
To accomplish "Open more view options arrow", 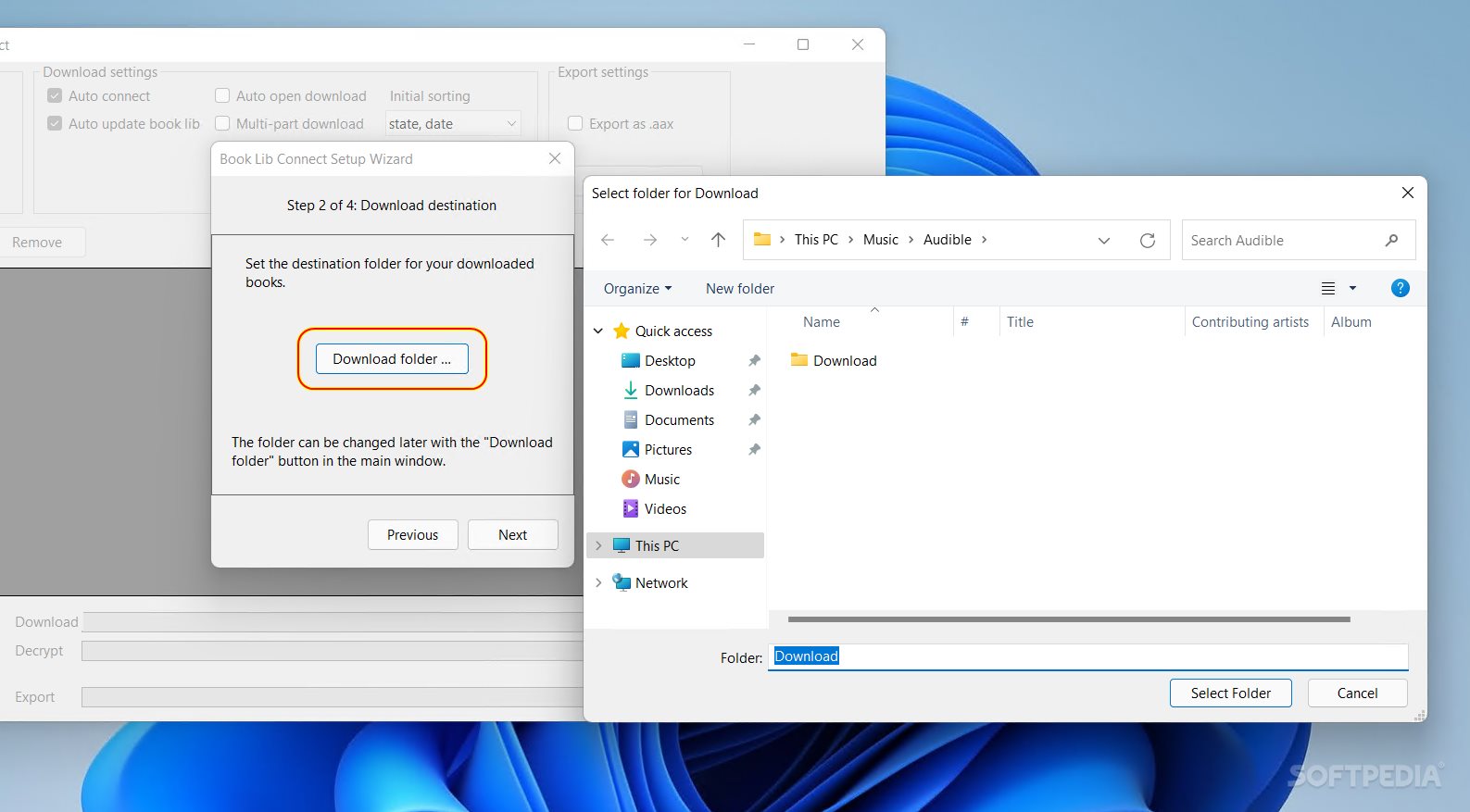I will point(1352,289).
